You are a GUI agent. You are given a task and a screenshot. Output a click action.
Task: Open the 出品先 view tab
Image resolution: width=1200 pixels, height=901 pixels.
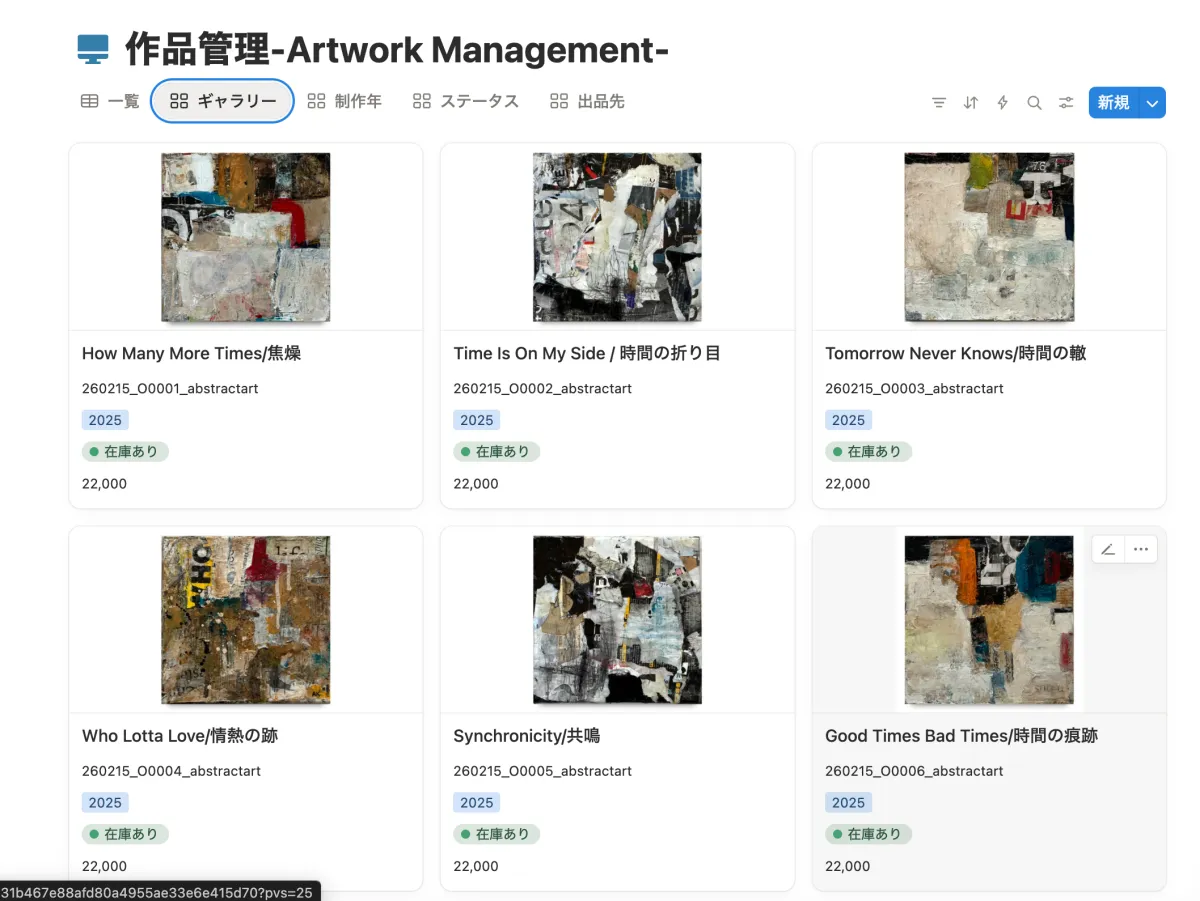(587, 101)
